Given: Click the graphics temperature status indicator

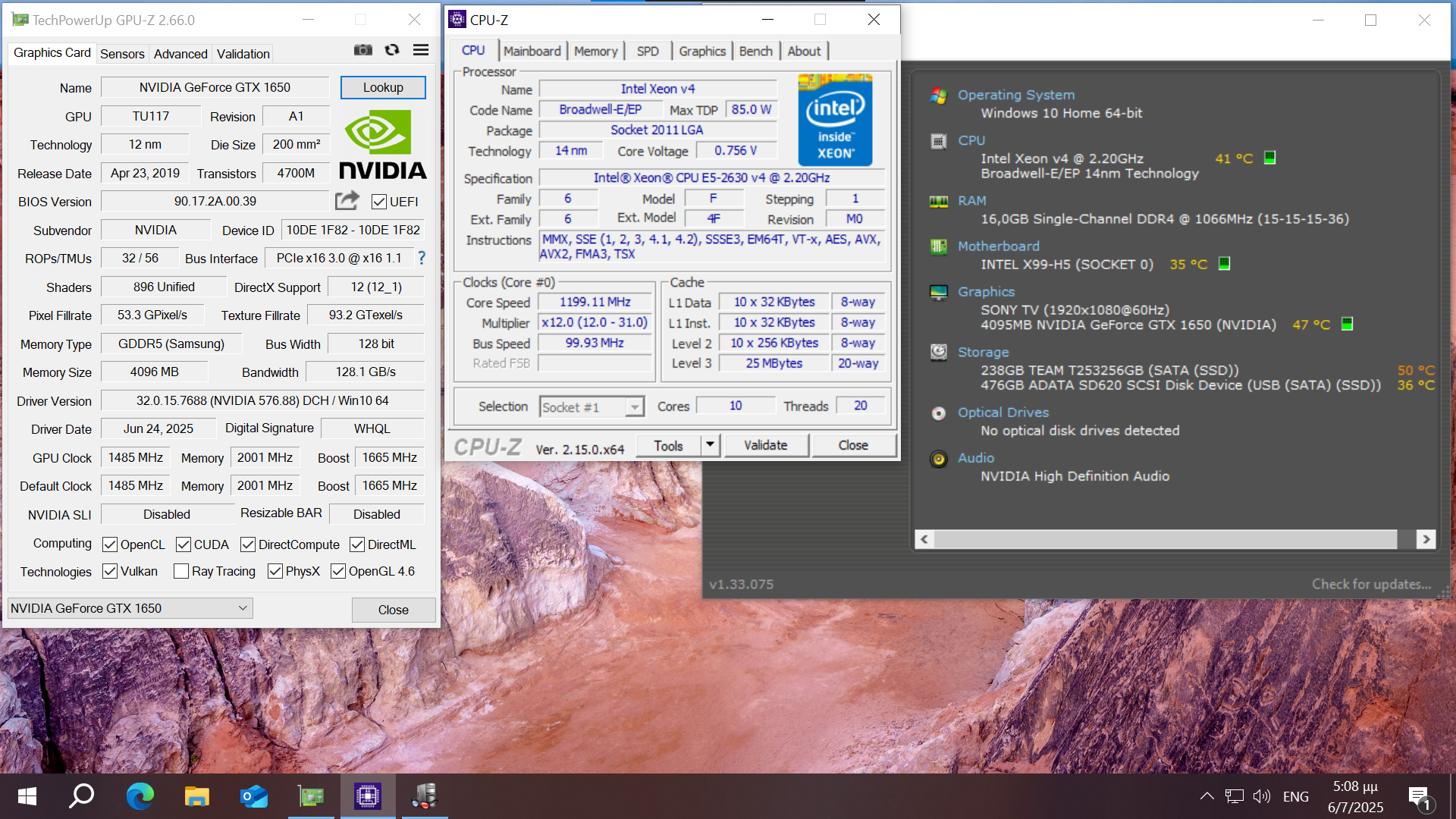Looking at the screenshot, I should [1347, 324].
